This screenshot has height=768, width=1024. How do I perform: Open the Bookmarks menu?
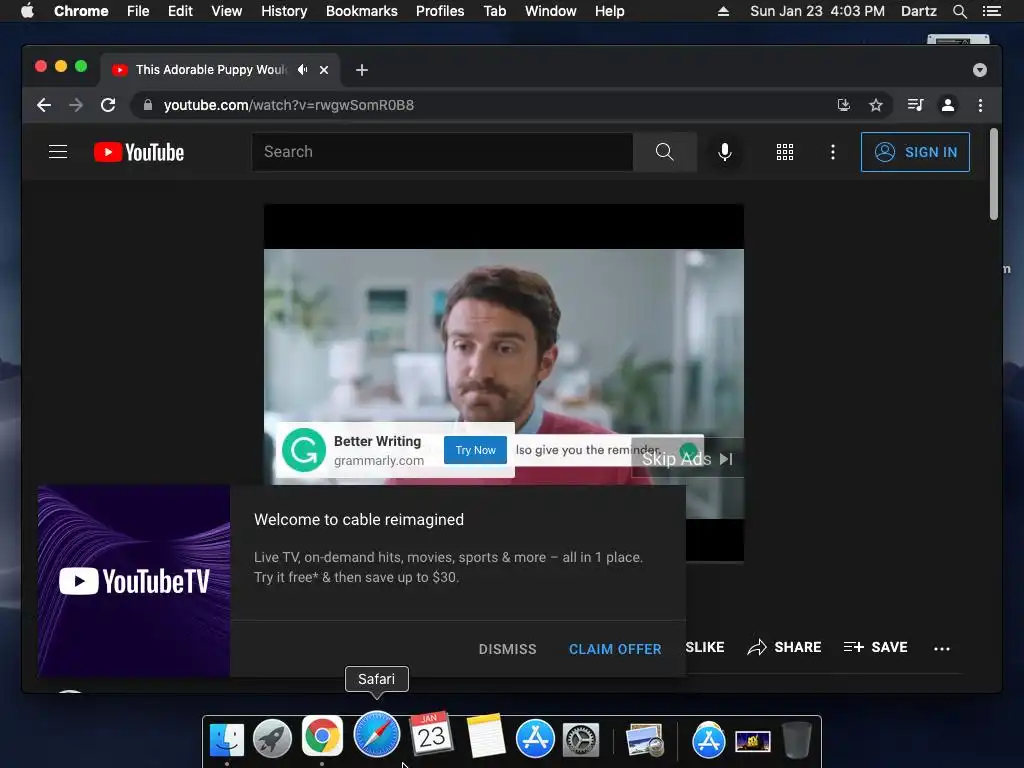(x=362, y=11)
